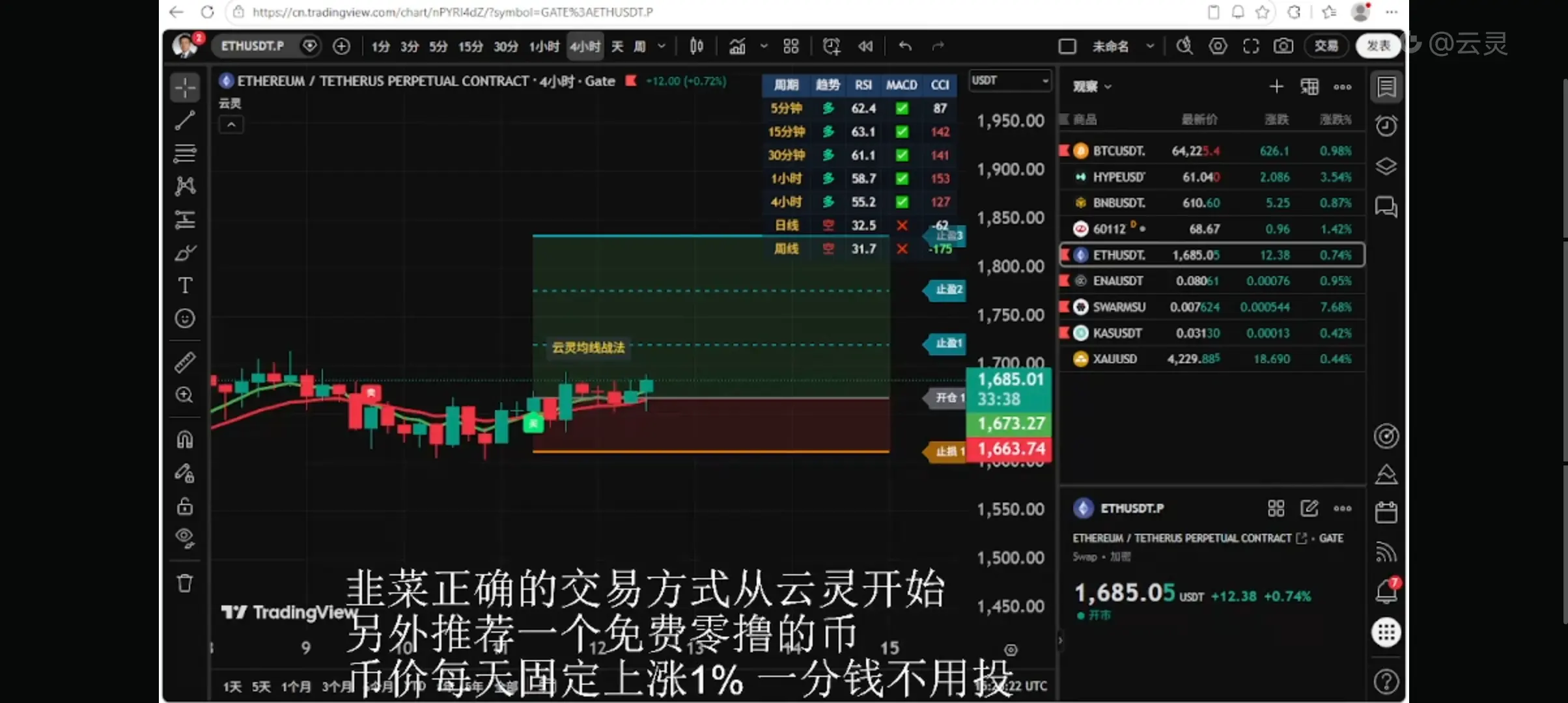The image size is (1568, 703).
Task: Switch to the 30分 timeframe
Action: click(x=505, y=46)
